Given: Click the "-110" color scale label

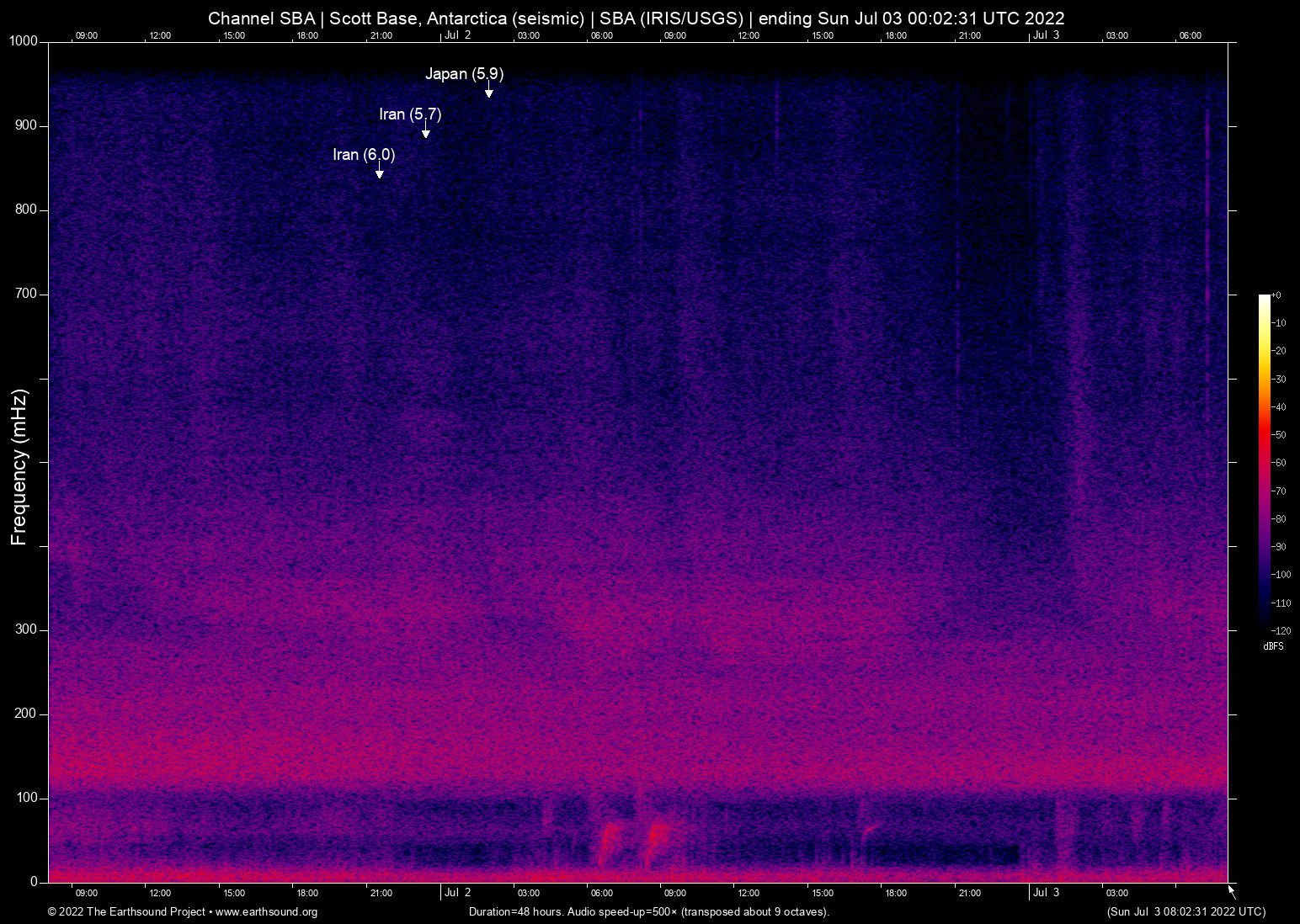Looking at the screenshot, I should click(x=1281, y=603).
